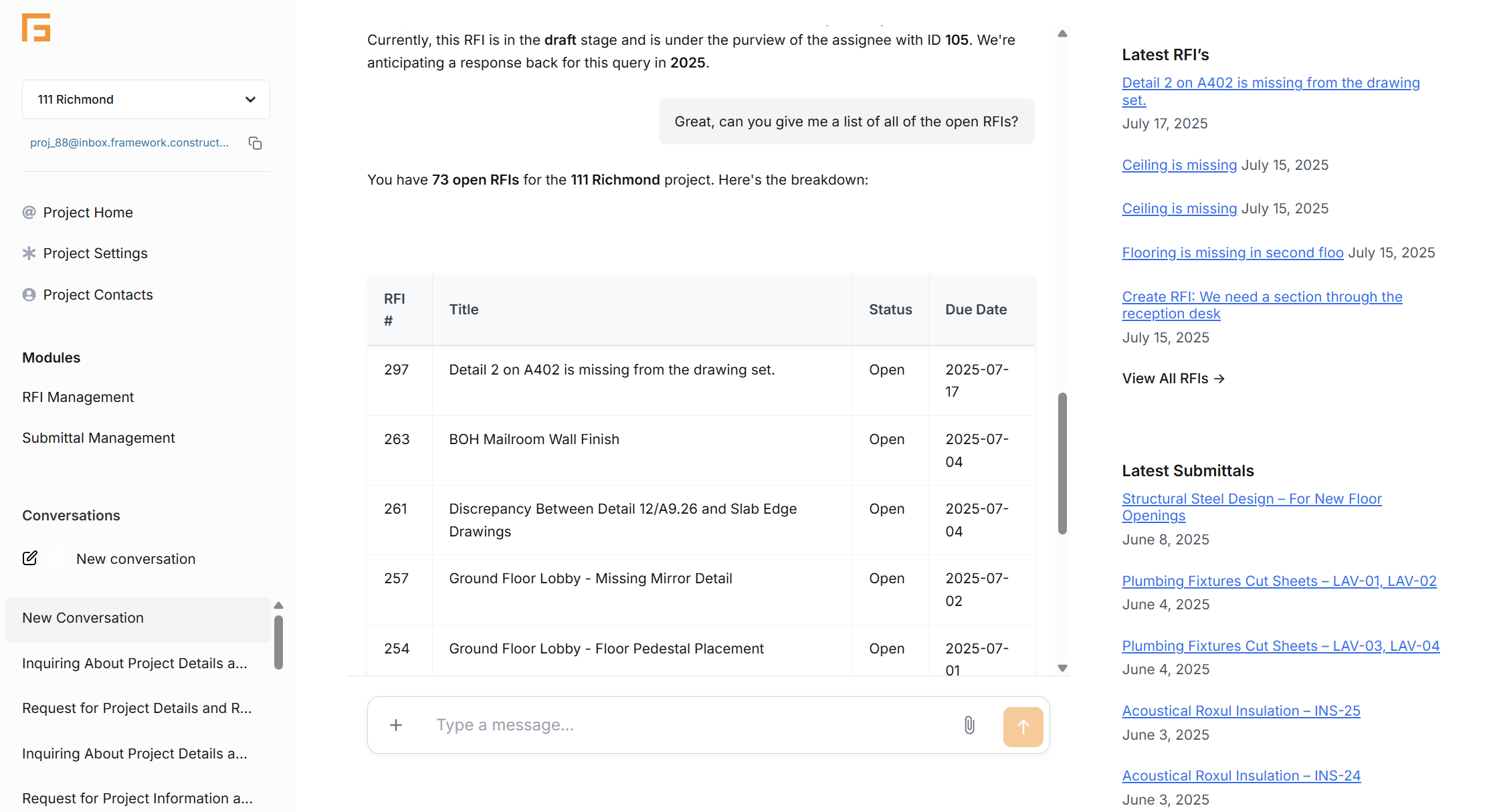
Task: Open the Submittal Management module
Action: click(98, 438)
